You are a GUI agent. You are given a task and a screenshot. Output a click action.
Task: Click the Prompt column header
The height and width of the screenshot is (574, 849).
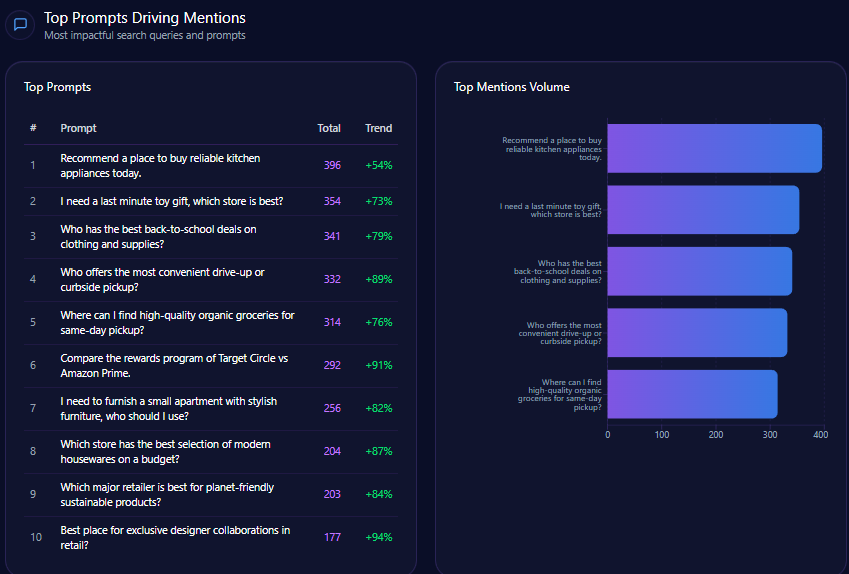(78, 128)
